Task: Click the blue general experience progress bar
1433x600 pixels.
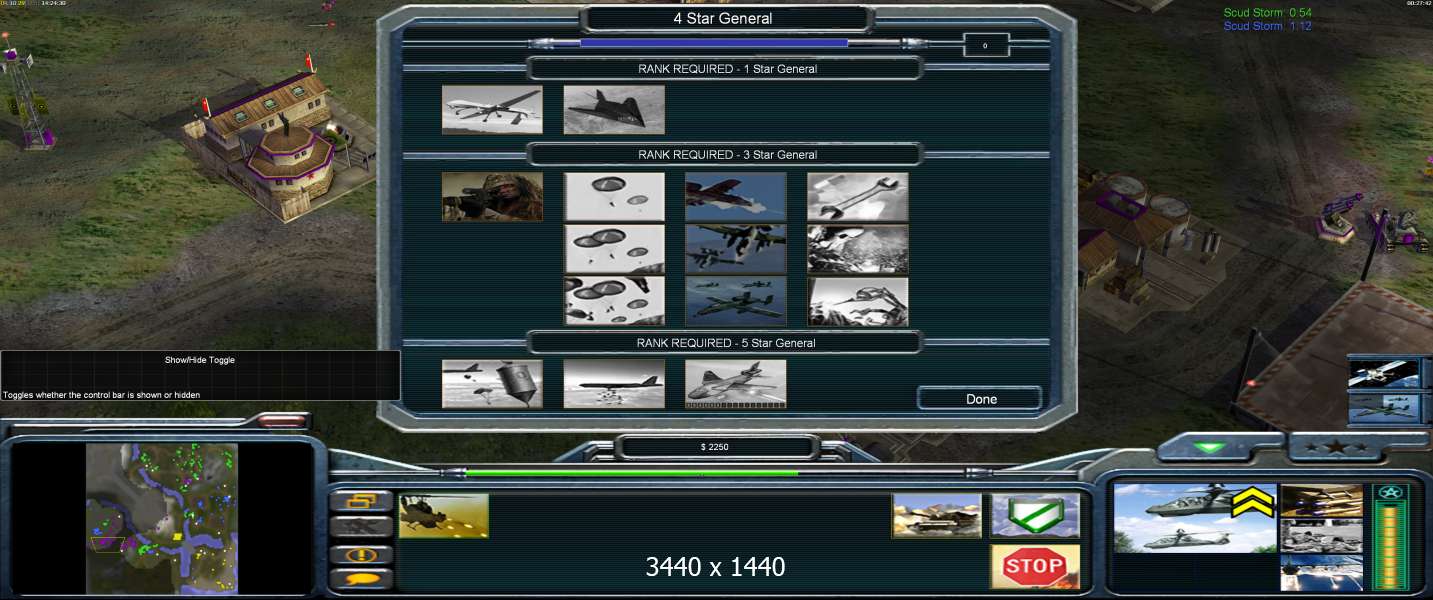Action: tap(714, 43)
